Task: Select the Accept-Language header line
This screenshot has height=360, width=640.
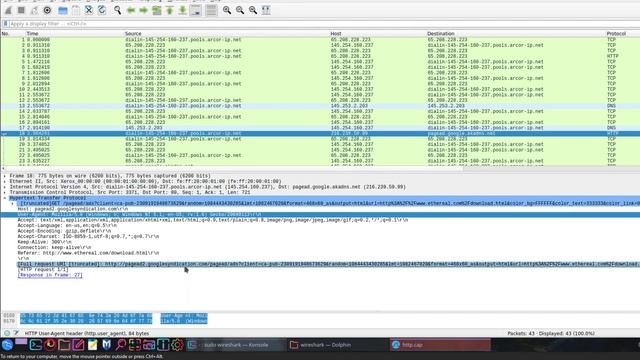Action: click(67, 225)
